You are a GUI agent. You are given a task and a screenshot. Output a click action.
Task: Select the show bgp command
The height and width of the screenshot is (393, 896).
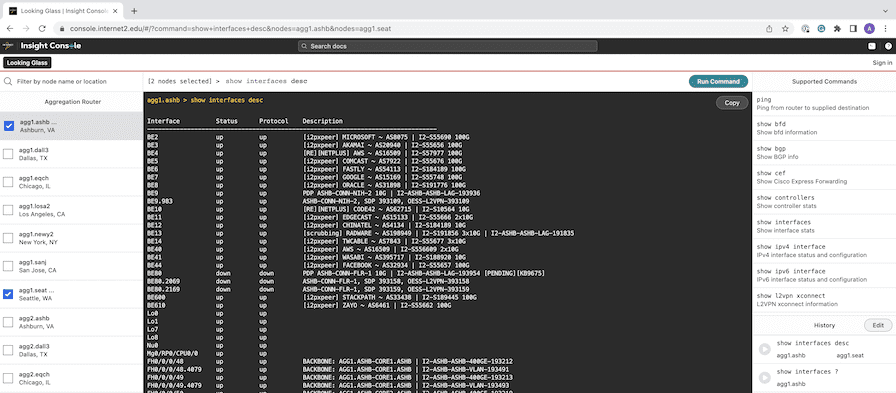pos(823,153)
